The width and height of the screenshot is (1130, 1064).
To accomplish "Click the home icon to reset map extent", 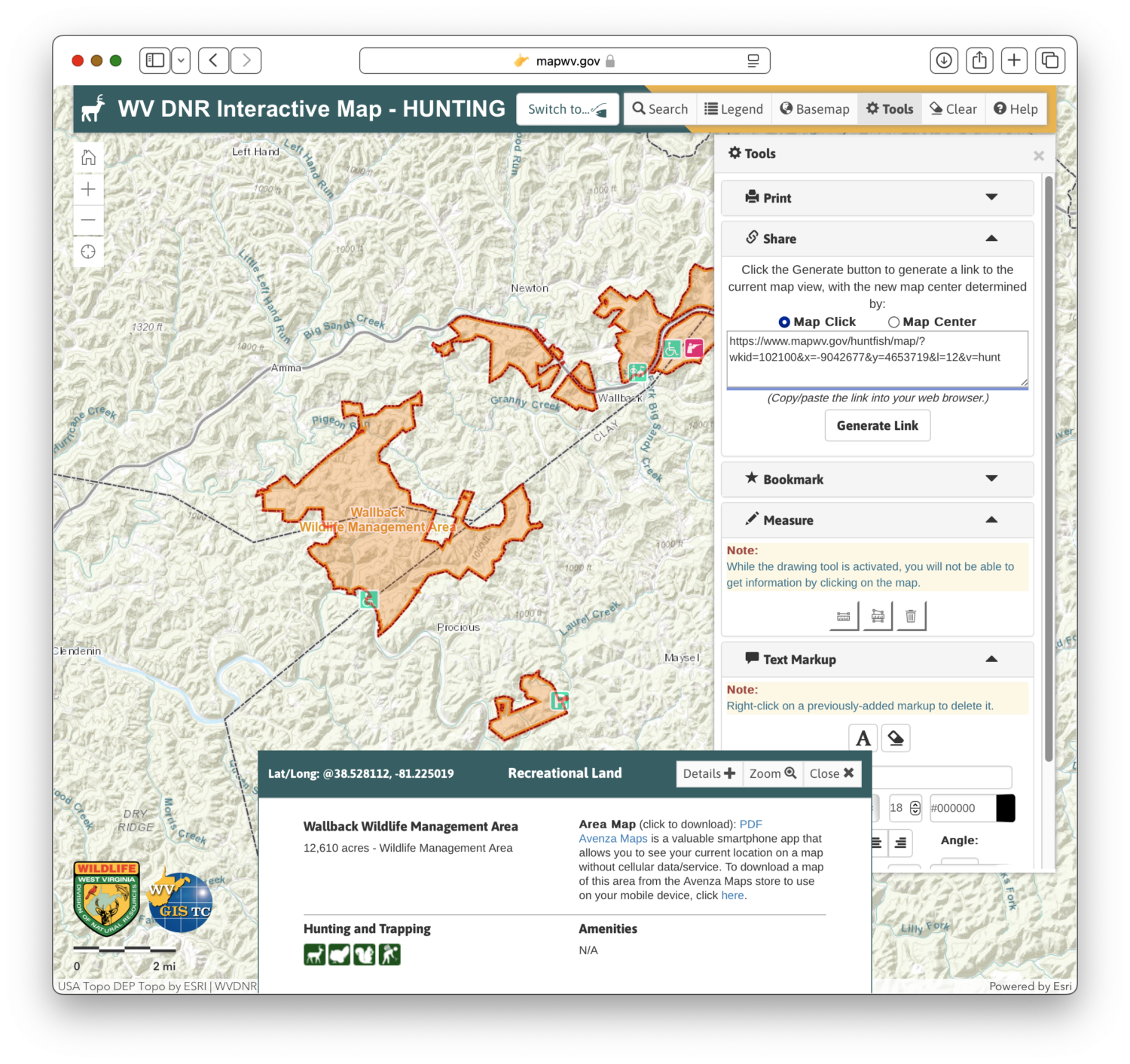I will click(88, 157).
